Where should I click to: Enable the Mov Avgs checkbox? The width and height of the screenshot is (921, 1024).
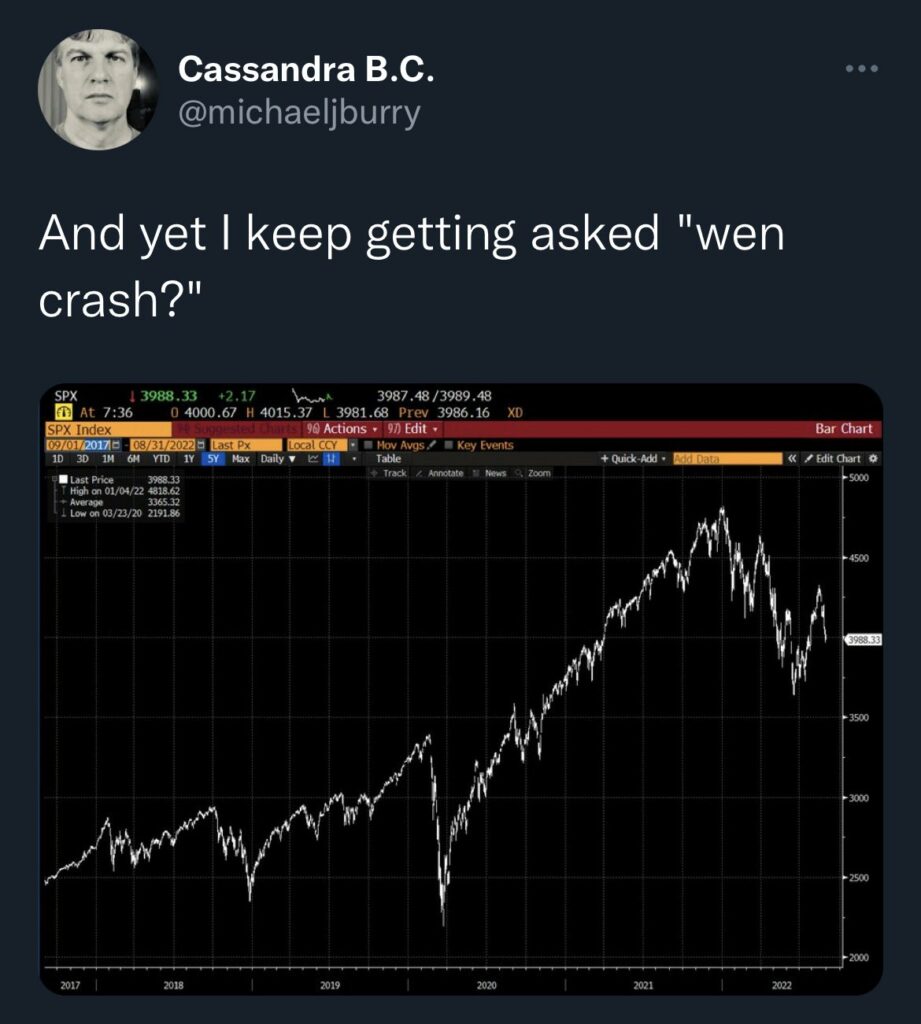pyautogui.click(x=368, y=445)
